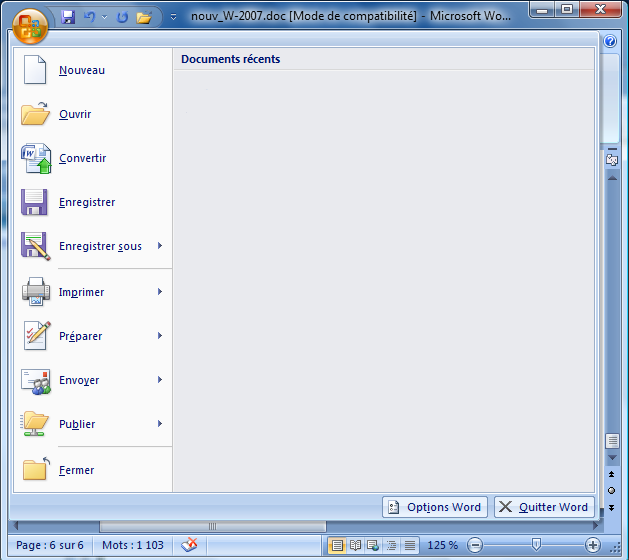Click the proofing errors book icon
Image resolution: width=629 pixels, height=560 pixels.
[189, 545]
